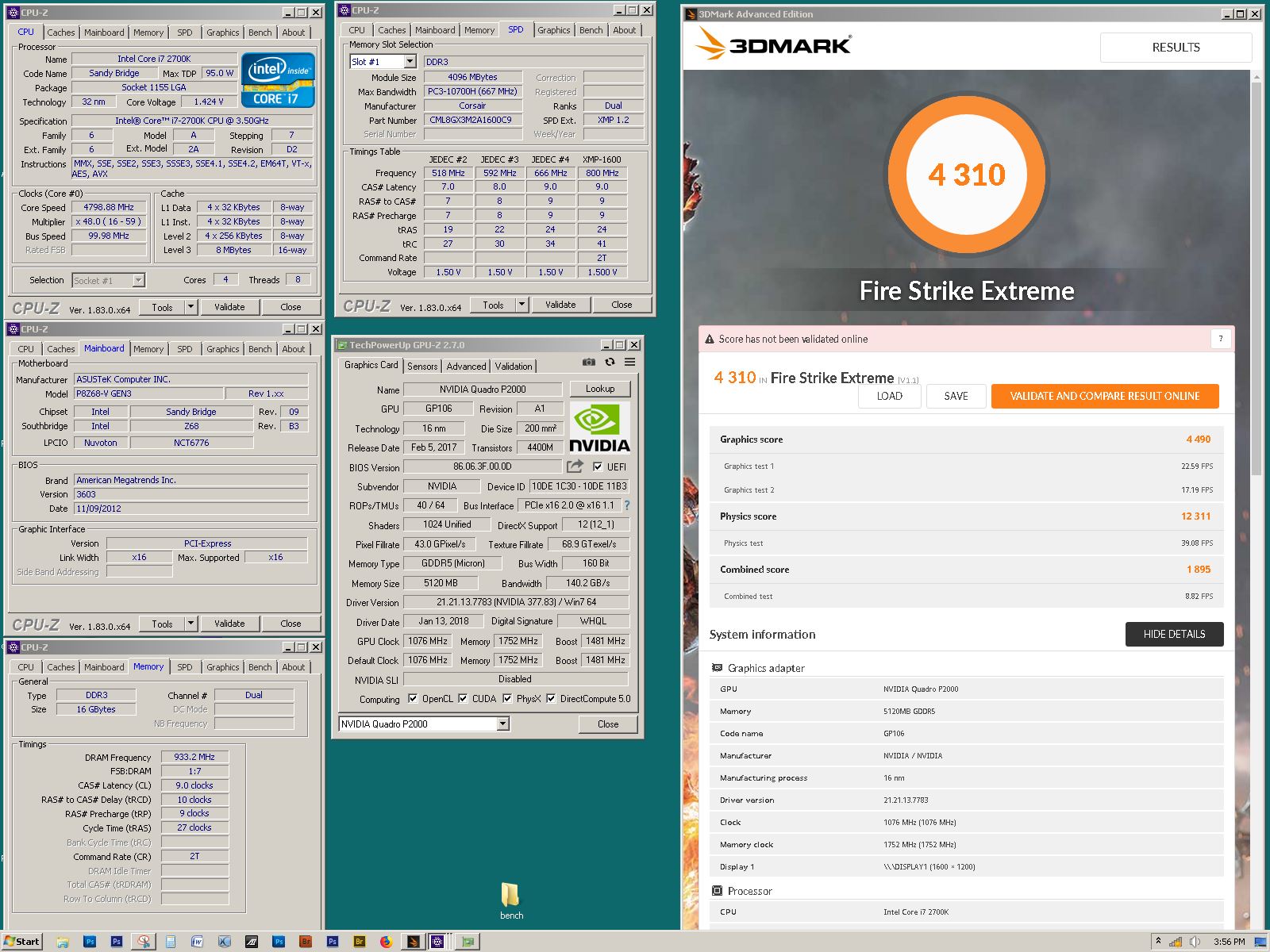Open Bench tab in CPU-Z SPD window

click(591, 30)
